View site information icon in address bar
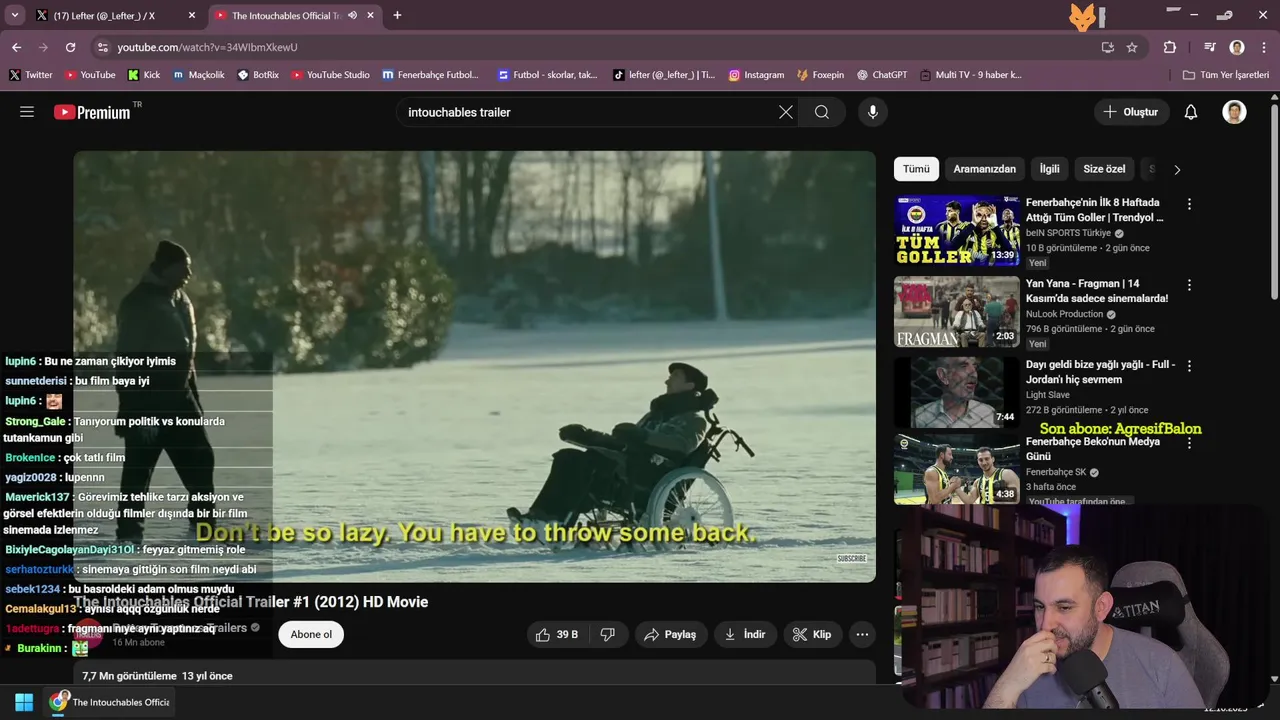1280x720 pixels. pos(102,47)
